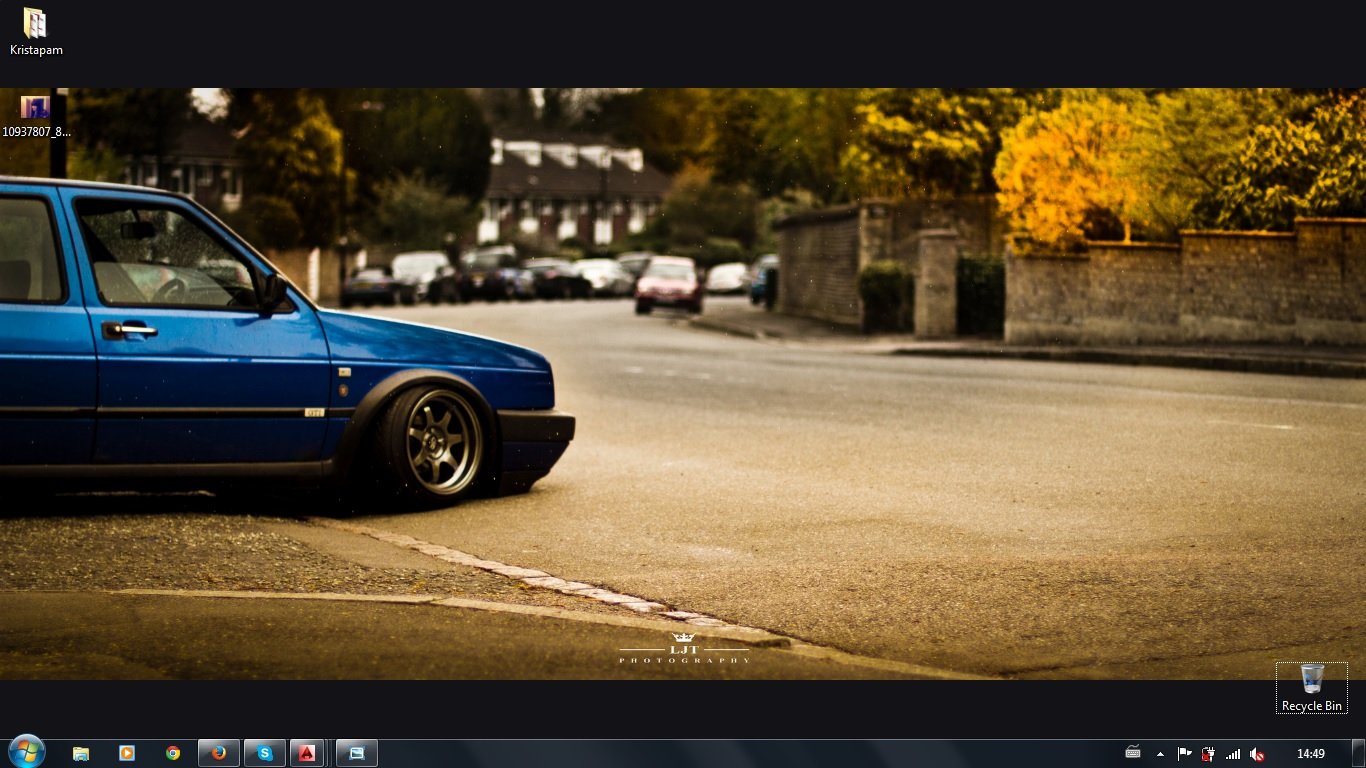Open the Windows Start menu
Screen dimensions: 1366x768
pyautogui.click(x=26, y=752)
